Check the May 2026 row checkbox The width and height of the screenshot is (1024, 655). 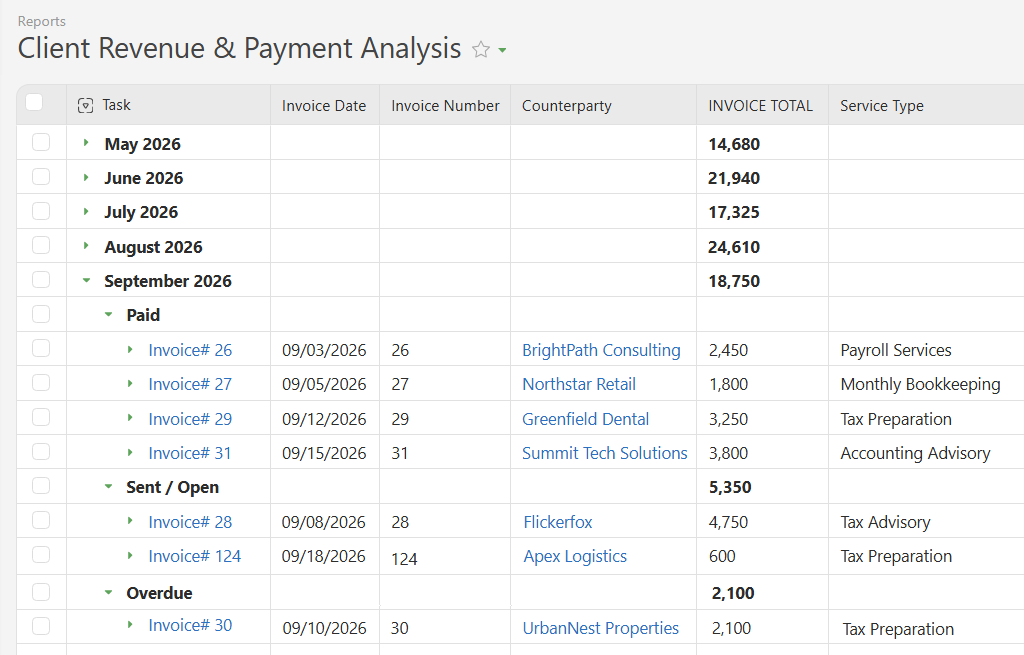pyautogui.click(x=41, y=142)
